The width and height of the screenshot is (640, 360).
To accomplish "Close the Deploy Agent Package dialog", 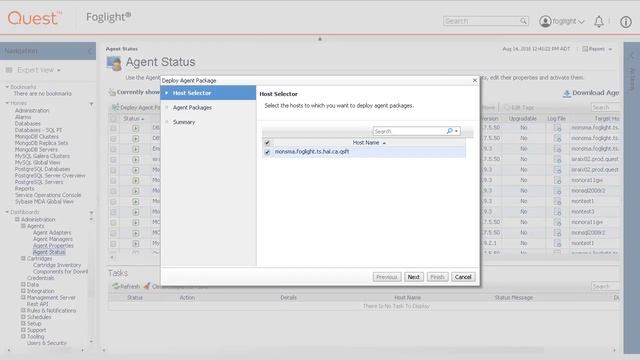I will tap(474, 80).
